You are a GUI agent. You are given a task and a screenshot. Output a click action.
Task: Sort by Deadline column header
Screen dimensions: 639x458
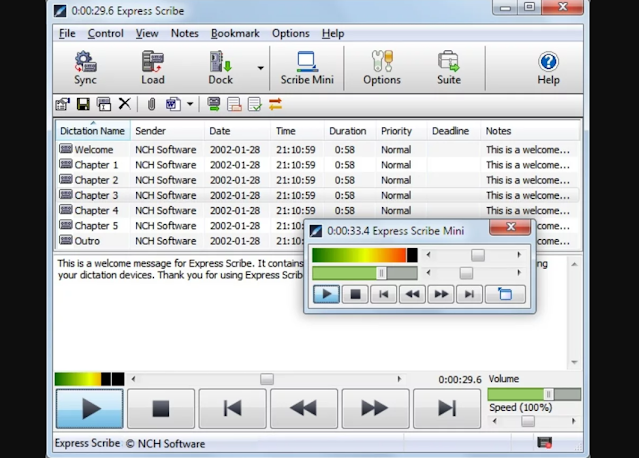(454, 131)
